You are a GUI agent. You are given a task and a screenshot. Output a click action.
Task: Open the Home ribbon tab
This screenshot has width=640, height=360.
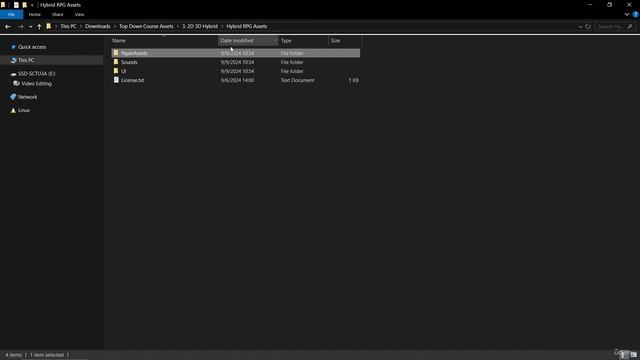[35, 14]
